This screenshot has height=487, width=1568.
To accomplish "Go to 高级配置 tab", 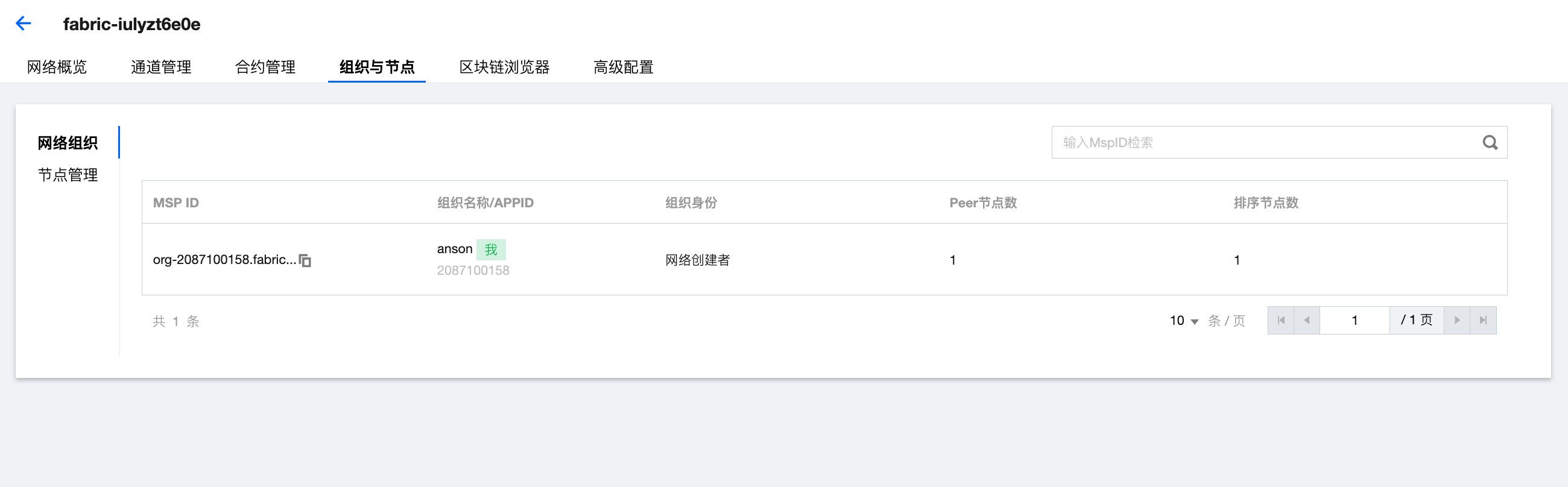I will click(x=623, y=67).
